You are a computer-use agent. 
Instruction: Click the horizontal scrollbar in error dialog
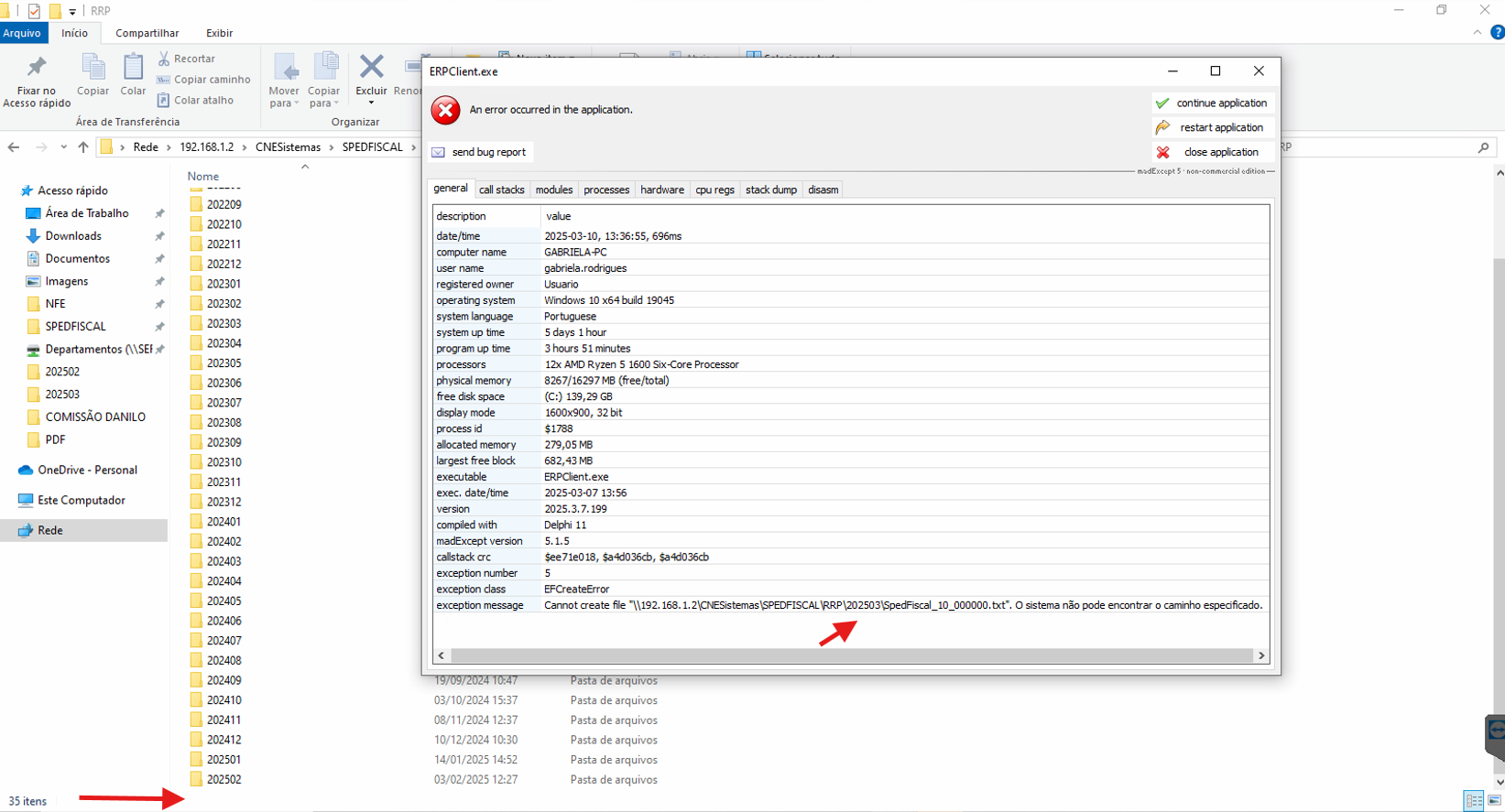tap(850, 655)
